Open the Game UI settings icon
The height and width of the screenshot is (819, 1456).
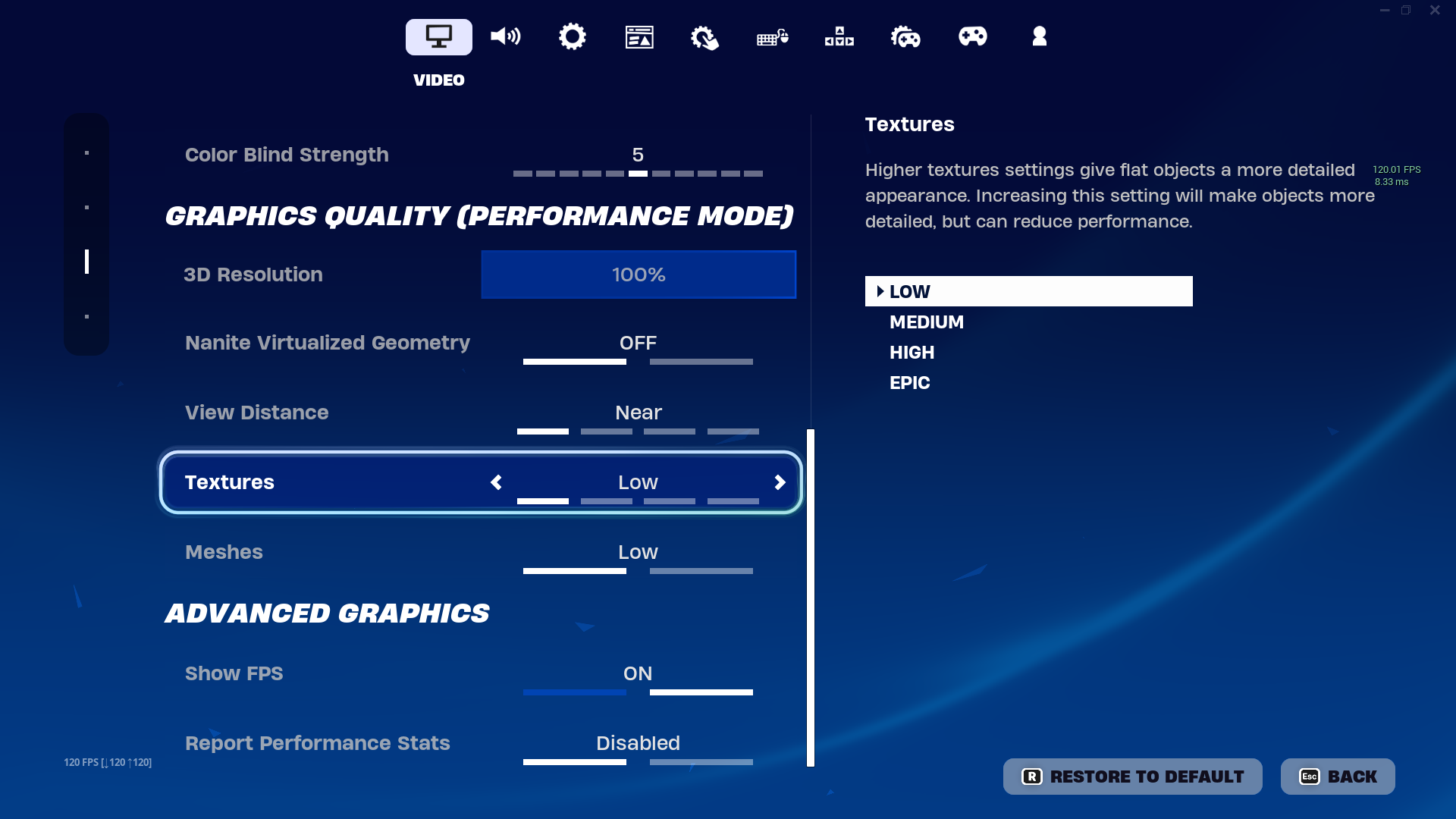[x=639, y=36]
